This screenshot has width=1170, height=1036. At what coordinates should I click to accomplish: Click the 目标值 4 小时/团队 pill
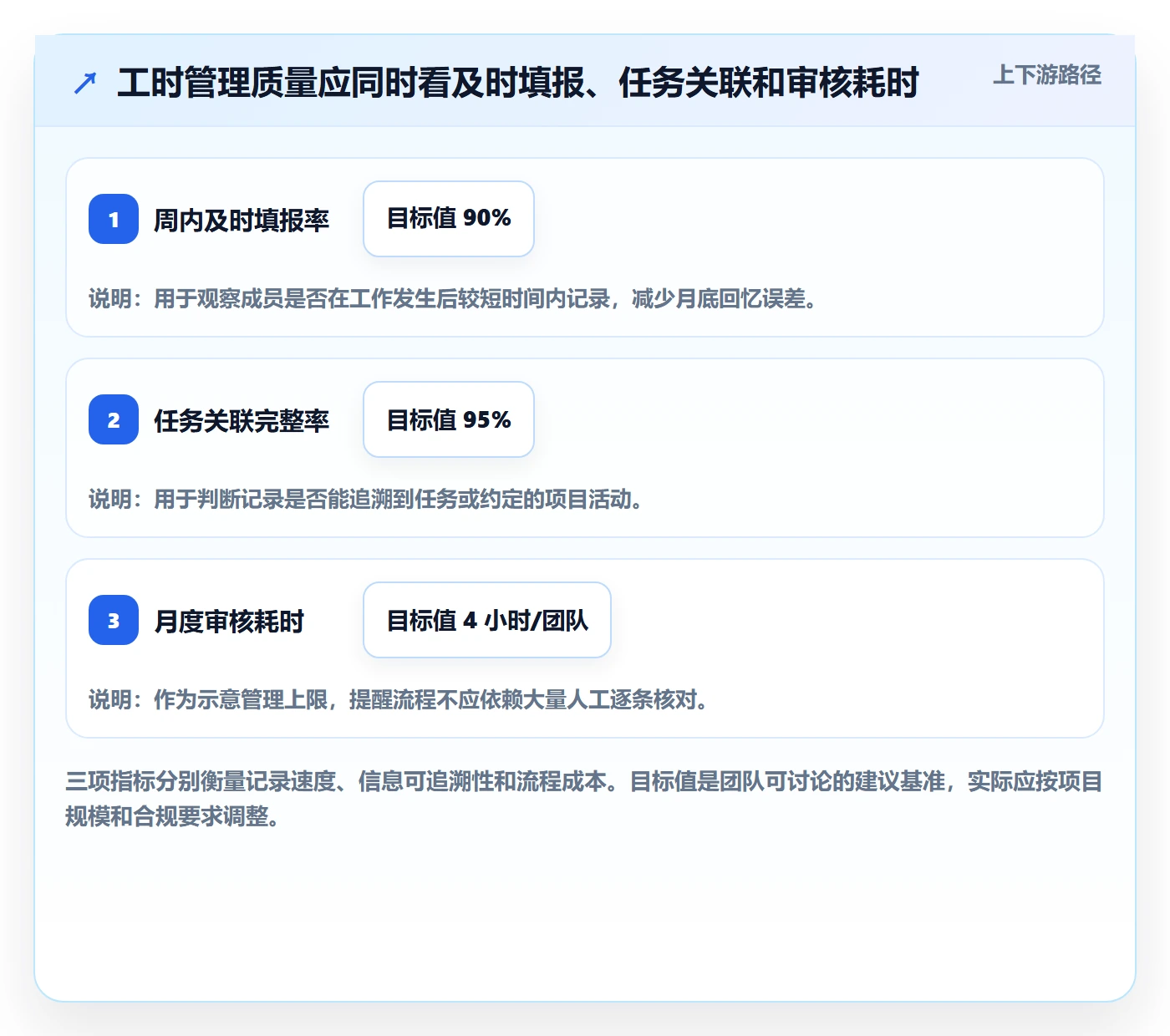coord(487,620)
